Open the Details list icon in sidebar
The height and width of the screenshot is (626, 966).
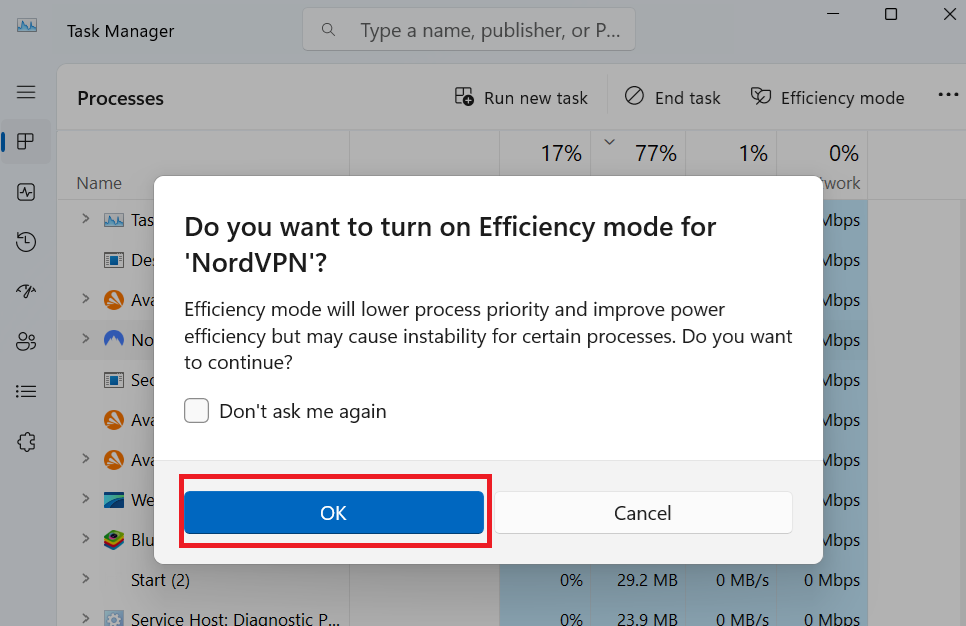[x=26, y=391]
